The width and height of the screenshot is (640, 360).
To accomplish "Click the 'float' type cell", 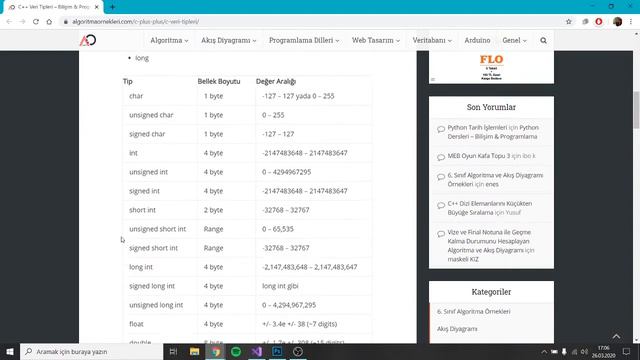I will 136,324.
